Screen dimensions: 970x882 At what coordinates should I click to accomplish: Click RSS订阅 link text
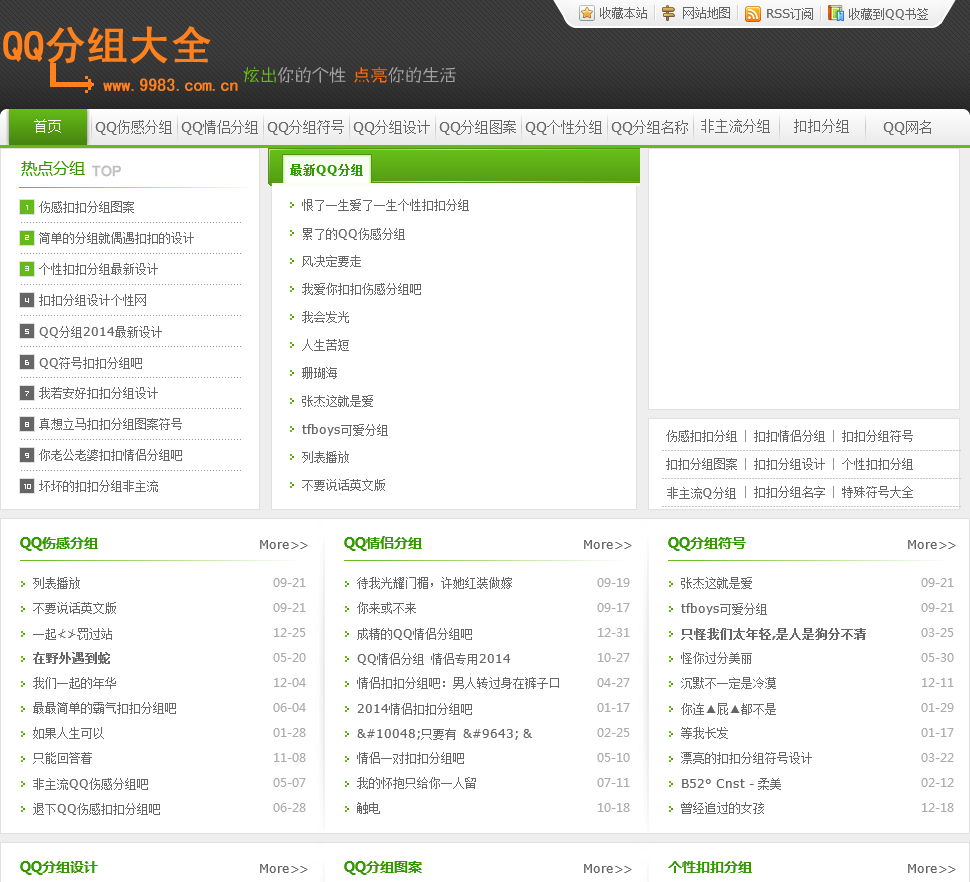pyautogui.click(x=789, y=14)
